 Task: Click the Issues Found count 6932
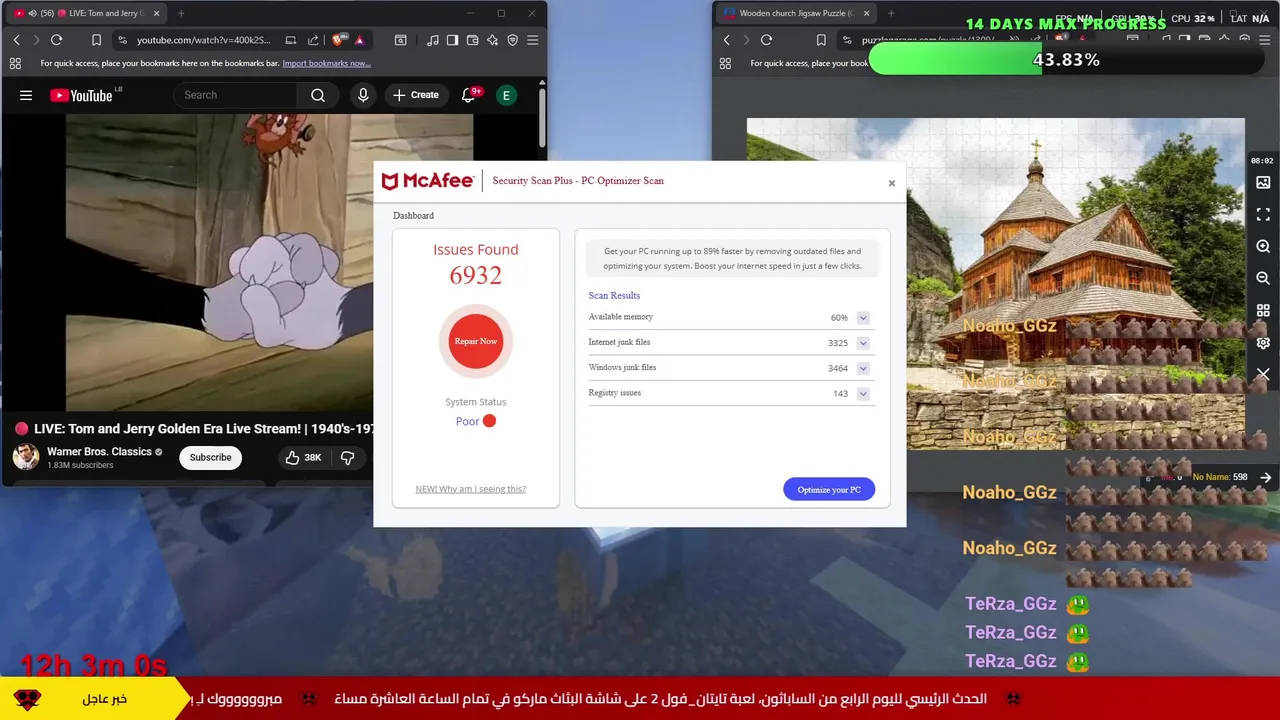(x=476, y=276)
